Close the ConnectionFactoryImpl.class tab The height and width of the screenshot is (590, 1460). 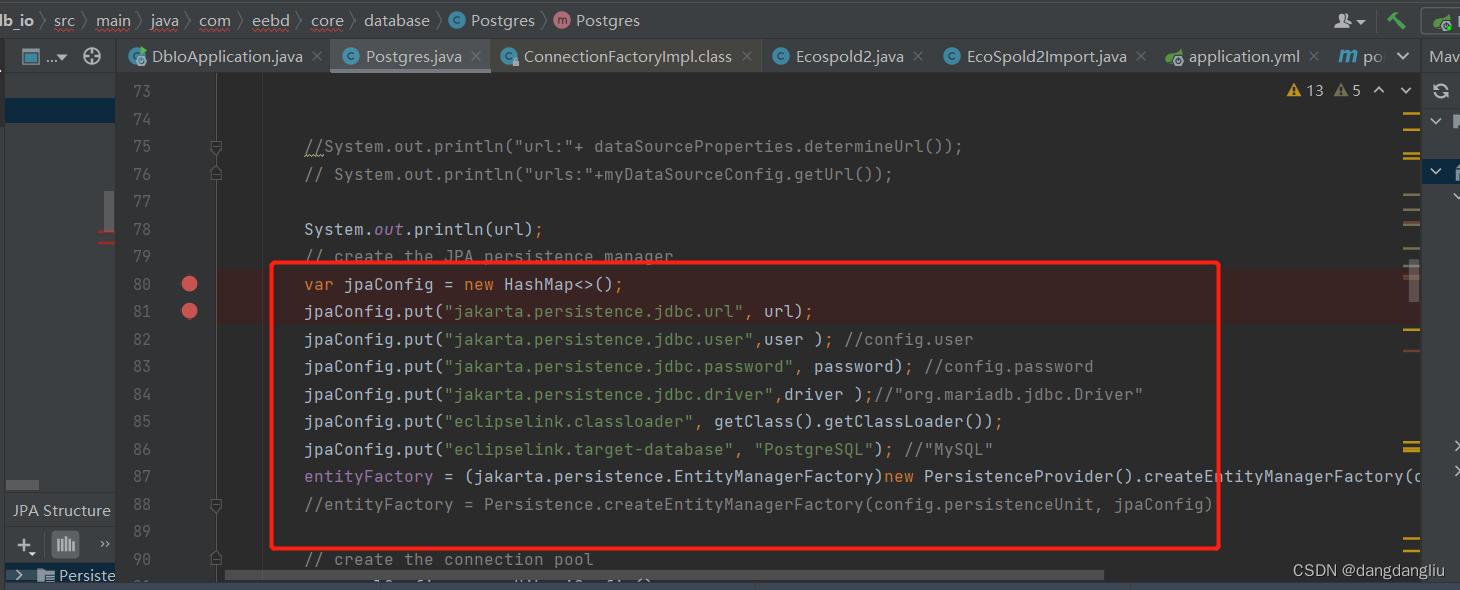coord(746,57)
